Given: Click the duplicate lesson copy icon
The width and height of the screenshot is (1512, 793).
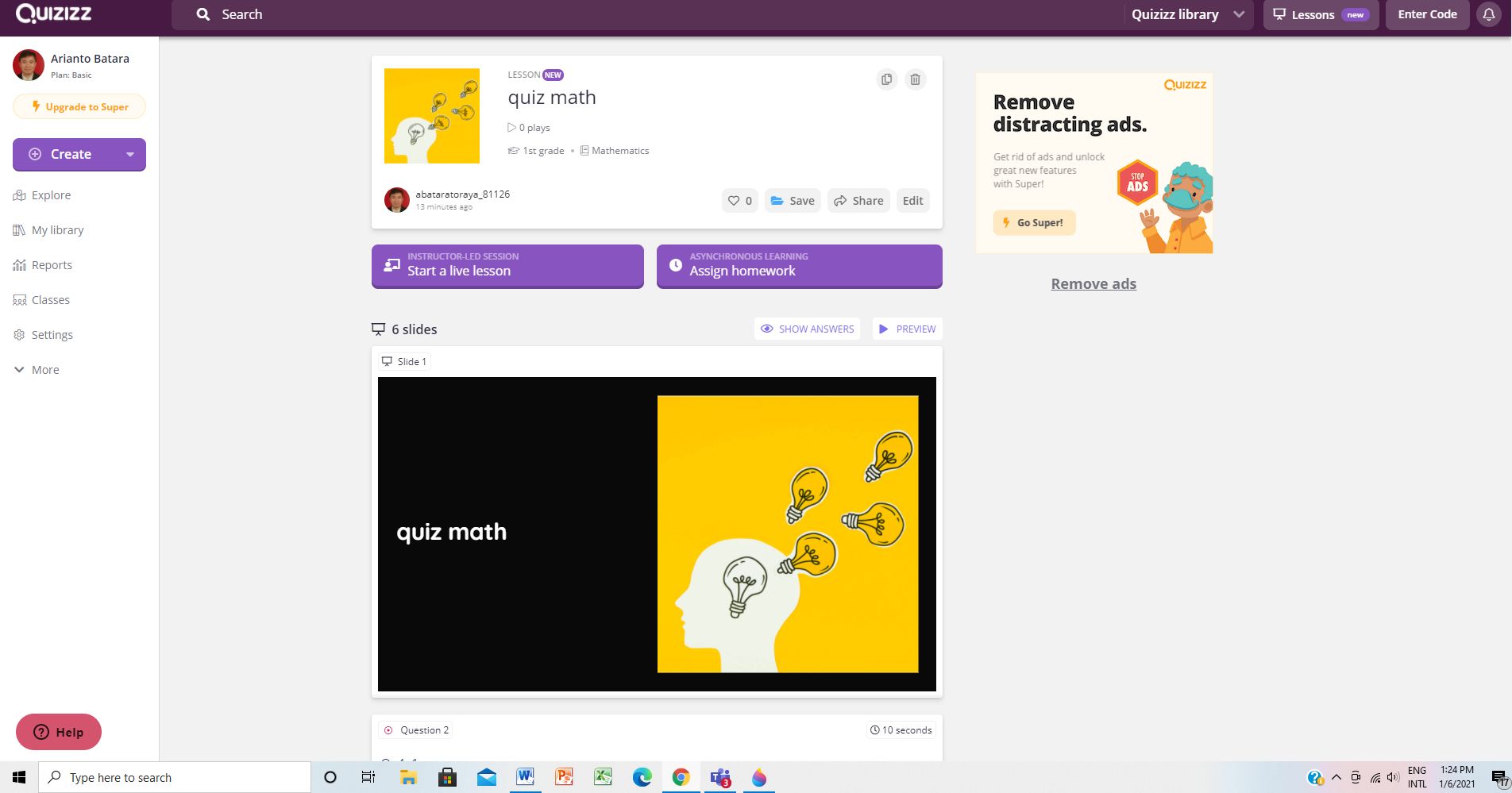Looking at the screenshot, I should click(x=886, y=79).
